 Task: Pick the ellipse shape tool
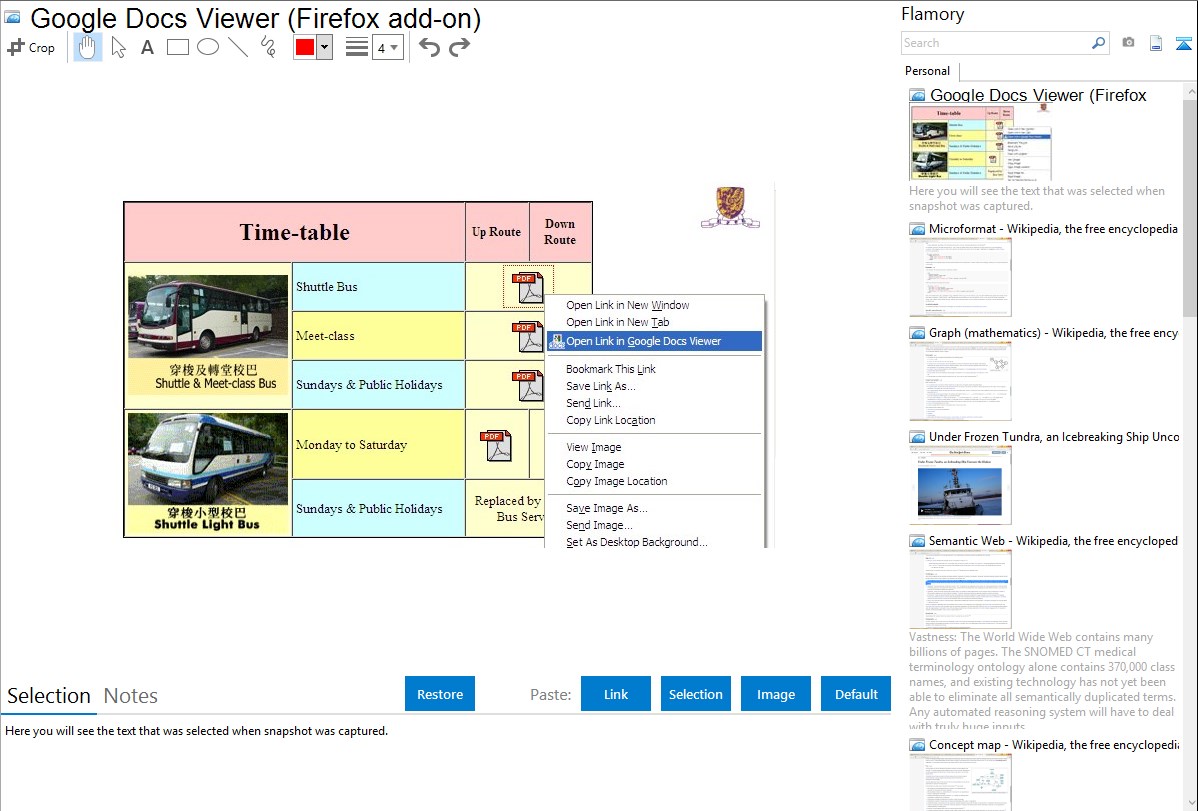point(208,47)
